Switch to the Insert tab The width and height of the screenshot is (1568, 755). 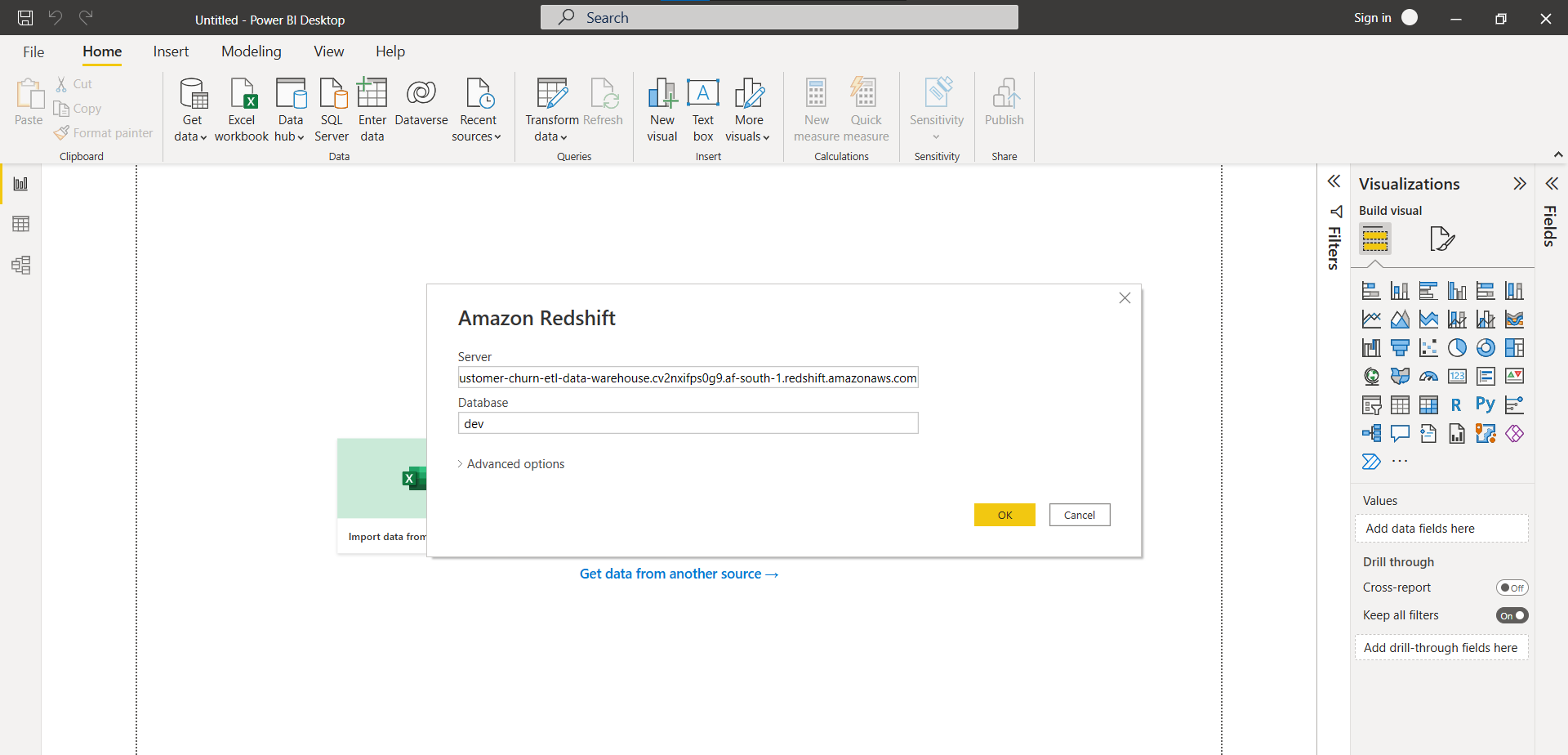171,51
